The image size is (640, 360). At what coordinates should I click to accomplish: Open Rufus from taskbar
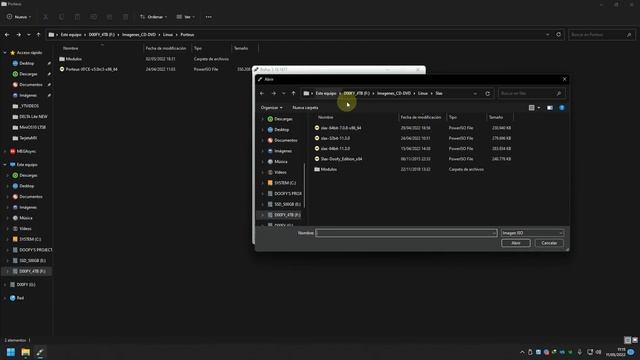click(x=40, y=352)
